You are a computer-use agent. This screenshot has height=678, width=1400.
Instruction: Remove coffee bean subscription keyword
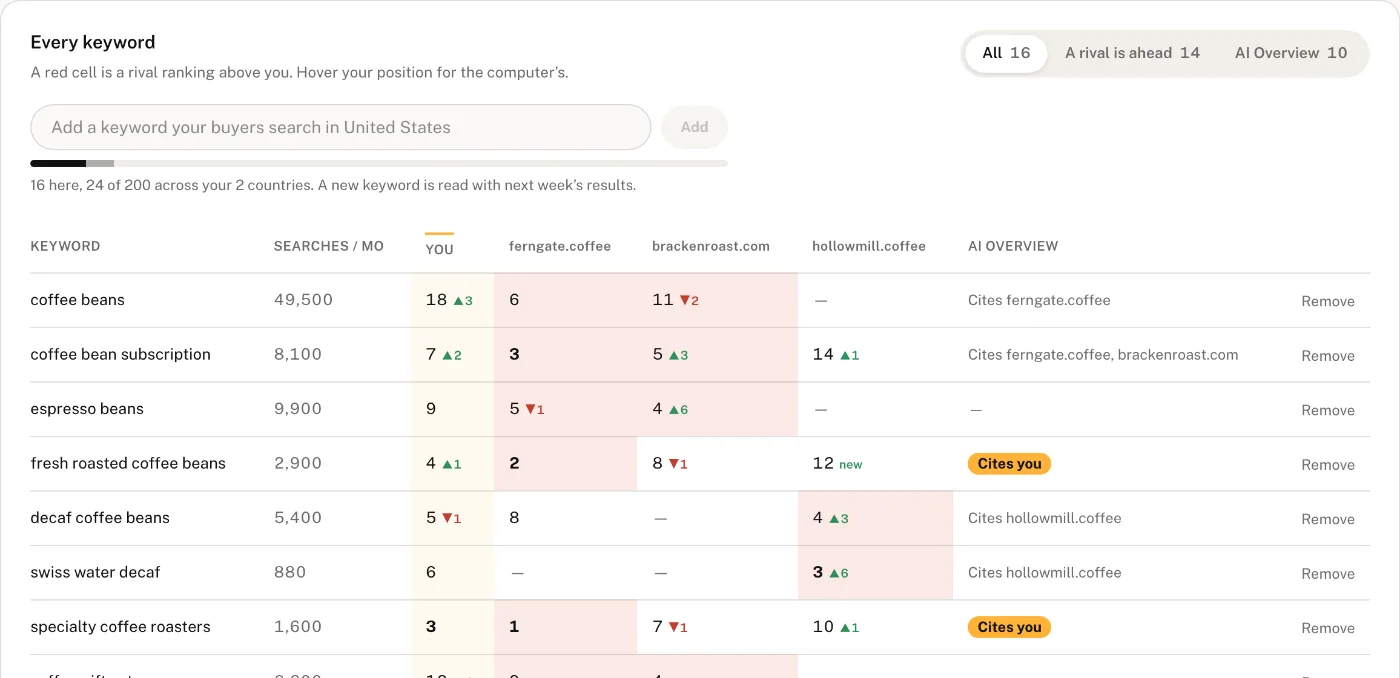[1328, 356]
